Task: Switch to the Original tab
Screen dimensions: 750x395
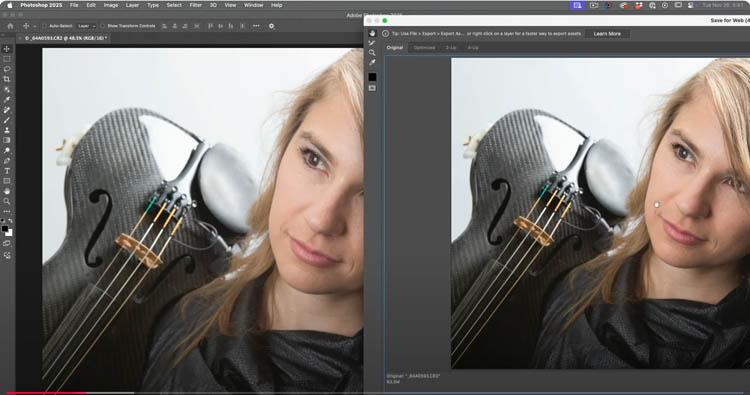Action: pos(395,47)
